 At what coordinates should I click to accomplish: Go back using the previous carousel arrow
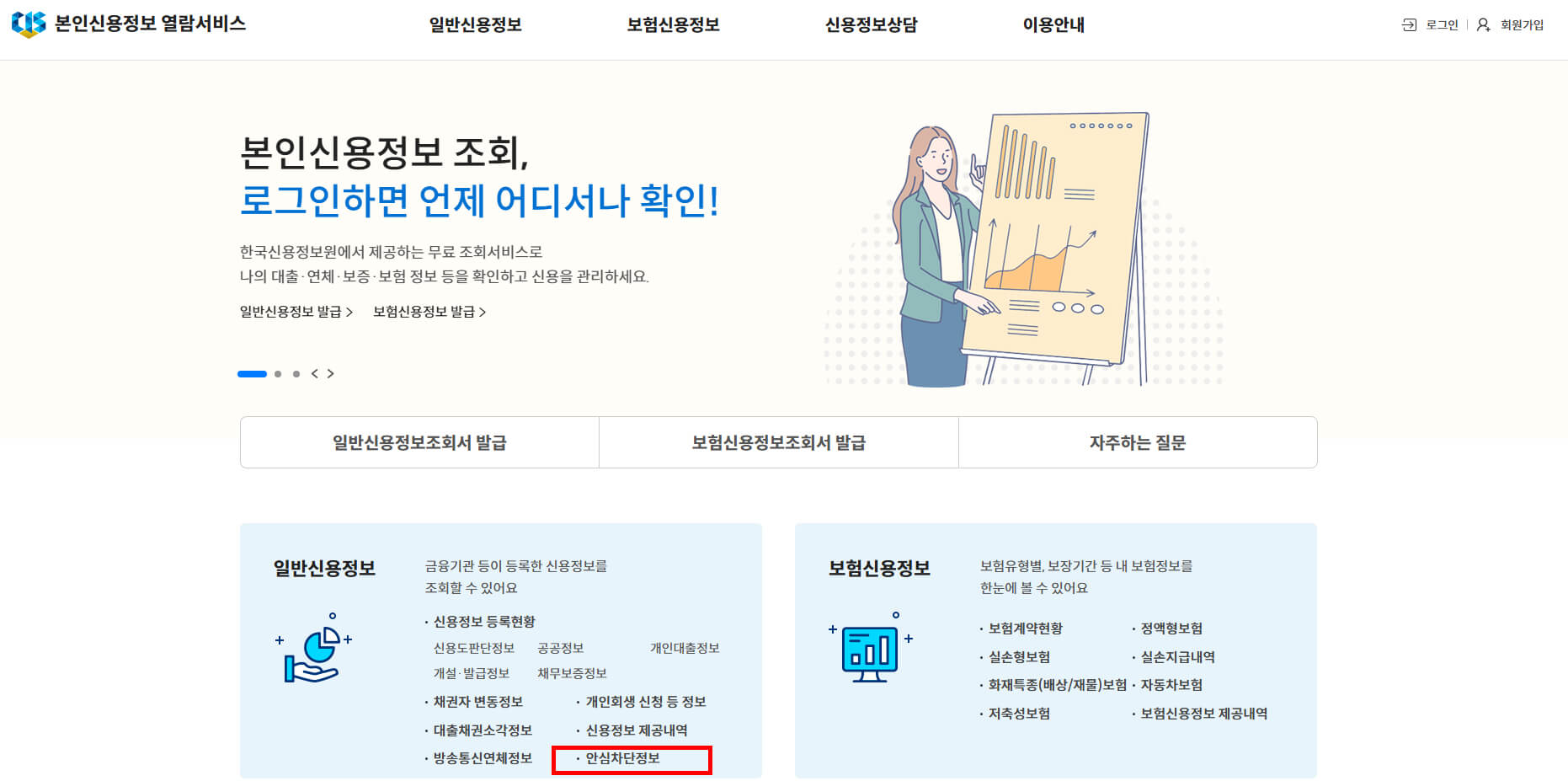point(314,373)
